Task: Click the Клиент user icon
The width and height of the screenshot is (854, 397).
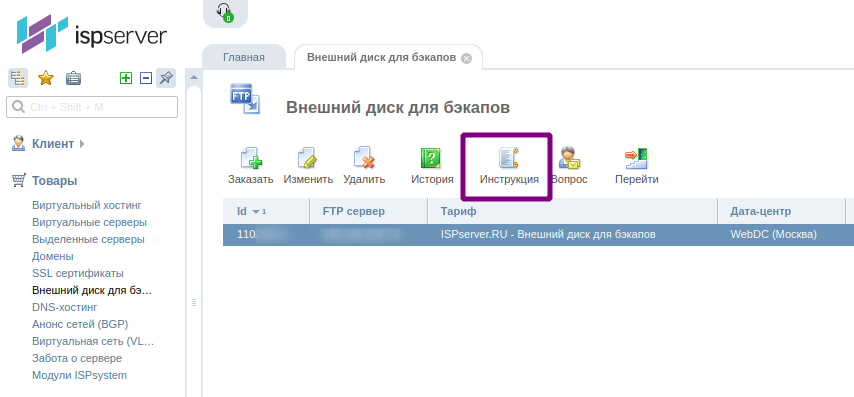Action: pyautogui.click(x=19, y=144)
